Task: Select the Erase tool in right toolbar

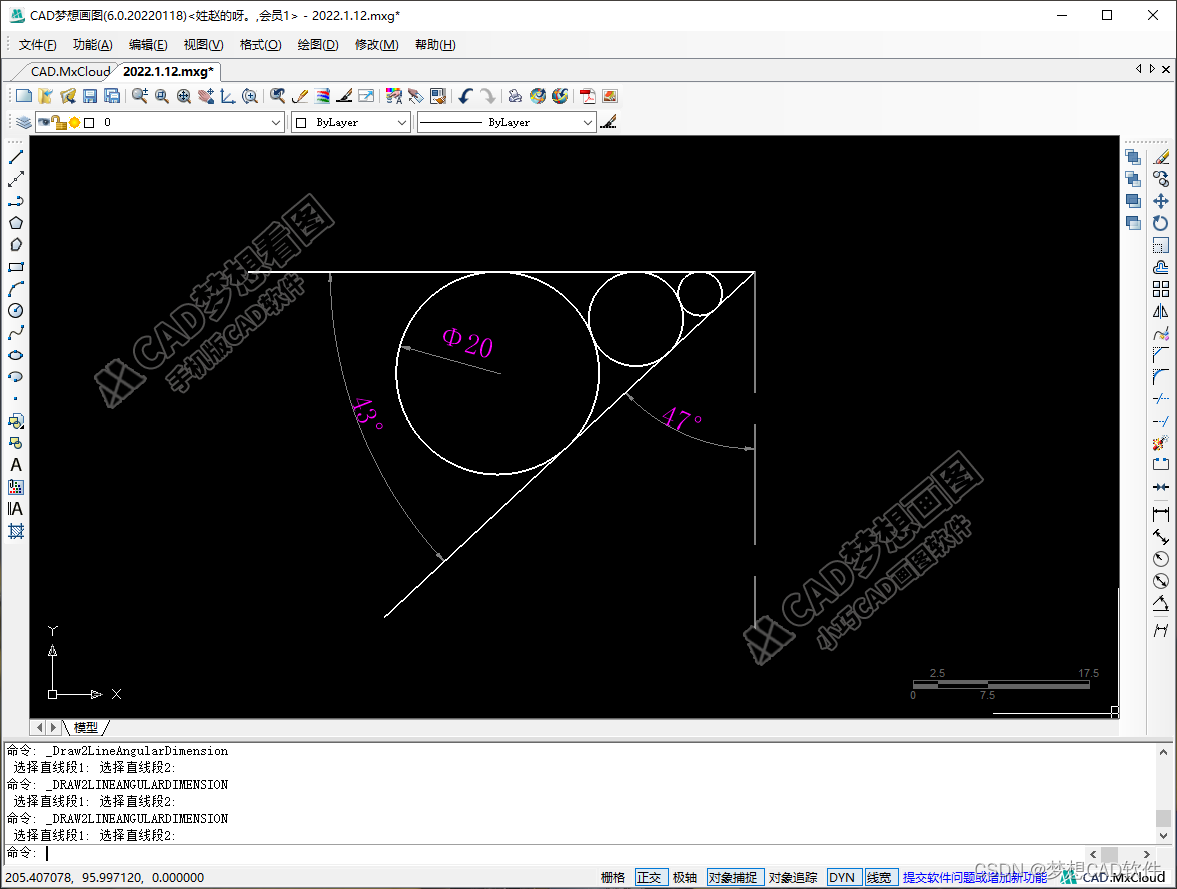Action: 1160,157
